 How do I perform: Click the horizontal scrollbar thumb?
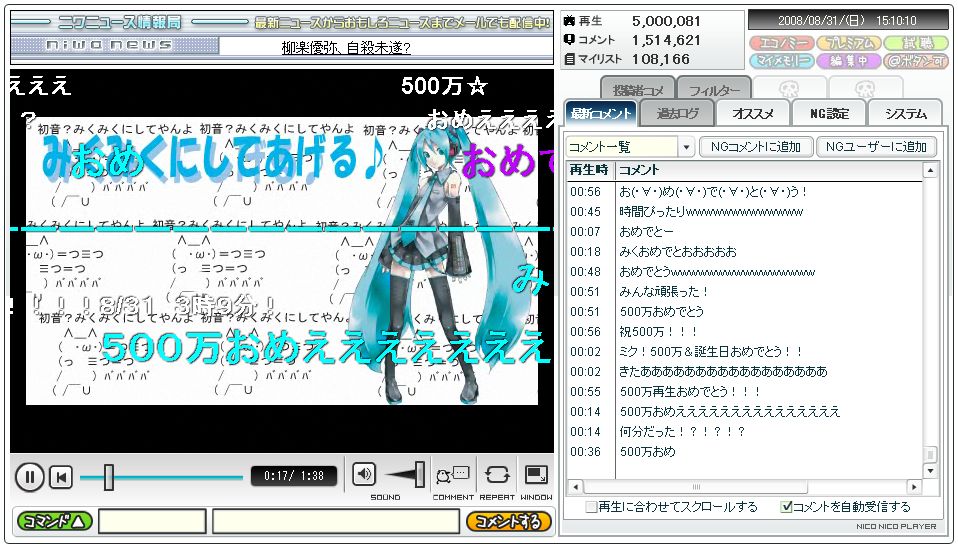pos(696,487)
